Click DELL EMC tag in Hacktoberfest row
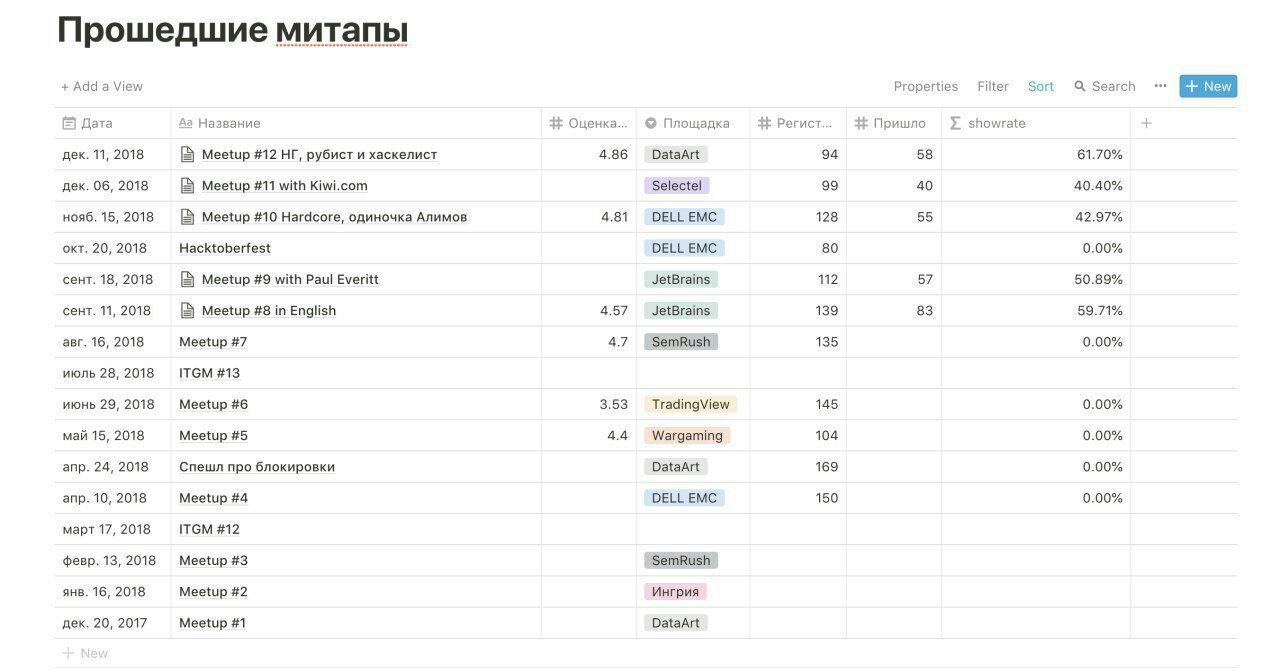1280x671 pixels. 684,248
